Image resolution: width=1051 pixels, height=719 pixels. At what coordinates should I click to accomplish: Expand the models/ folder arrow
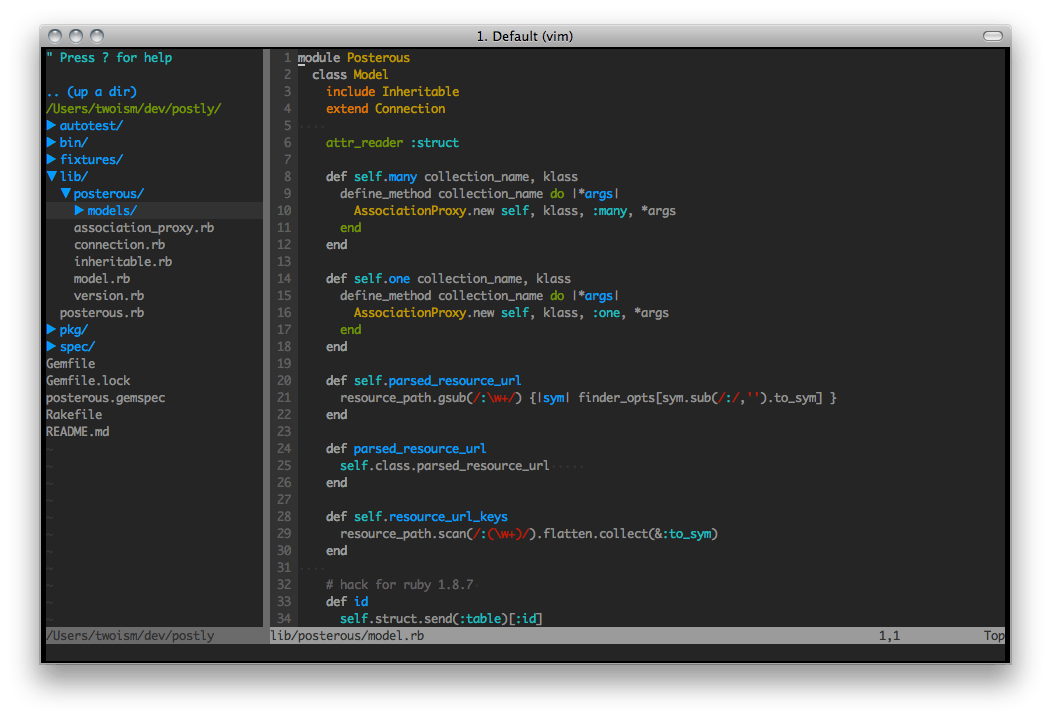[79, 210]
